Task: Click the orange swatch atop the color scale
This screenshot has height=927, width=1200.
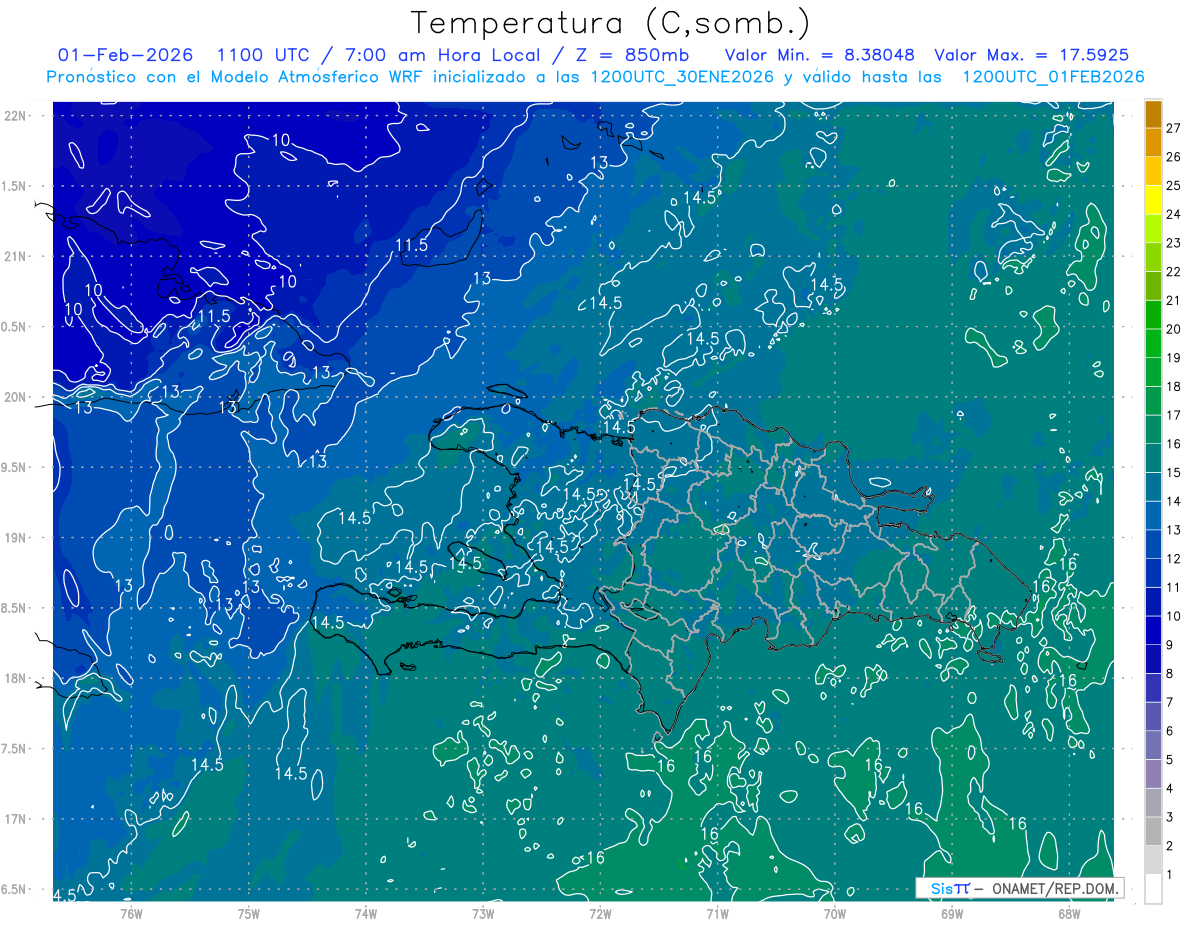Action: point(1153,115)
